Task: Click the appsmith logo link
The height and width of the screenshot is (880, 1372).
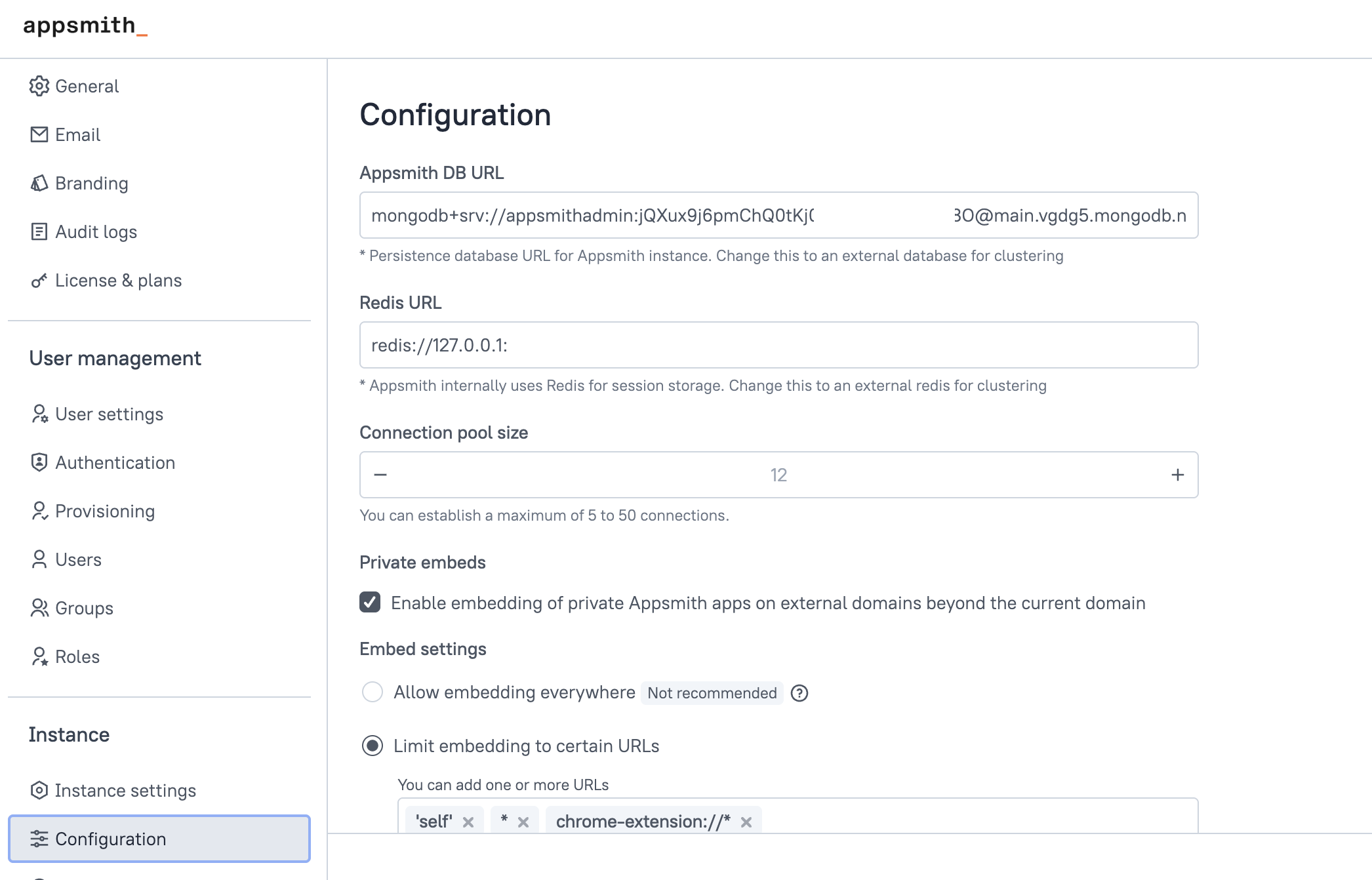Action: pos(85,26)
